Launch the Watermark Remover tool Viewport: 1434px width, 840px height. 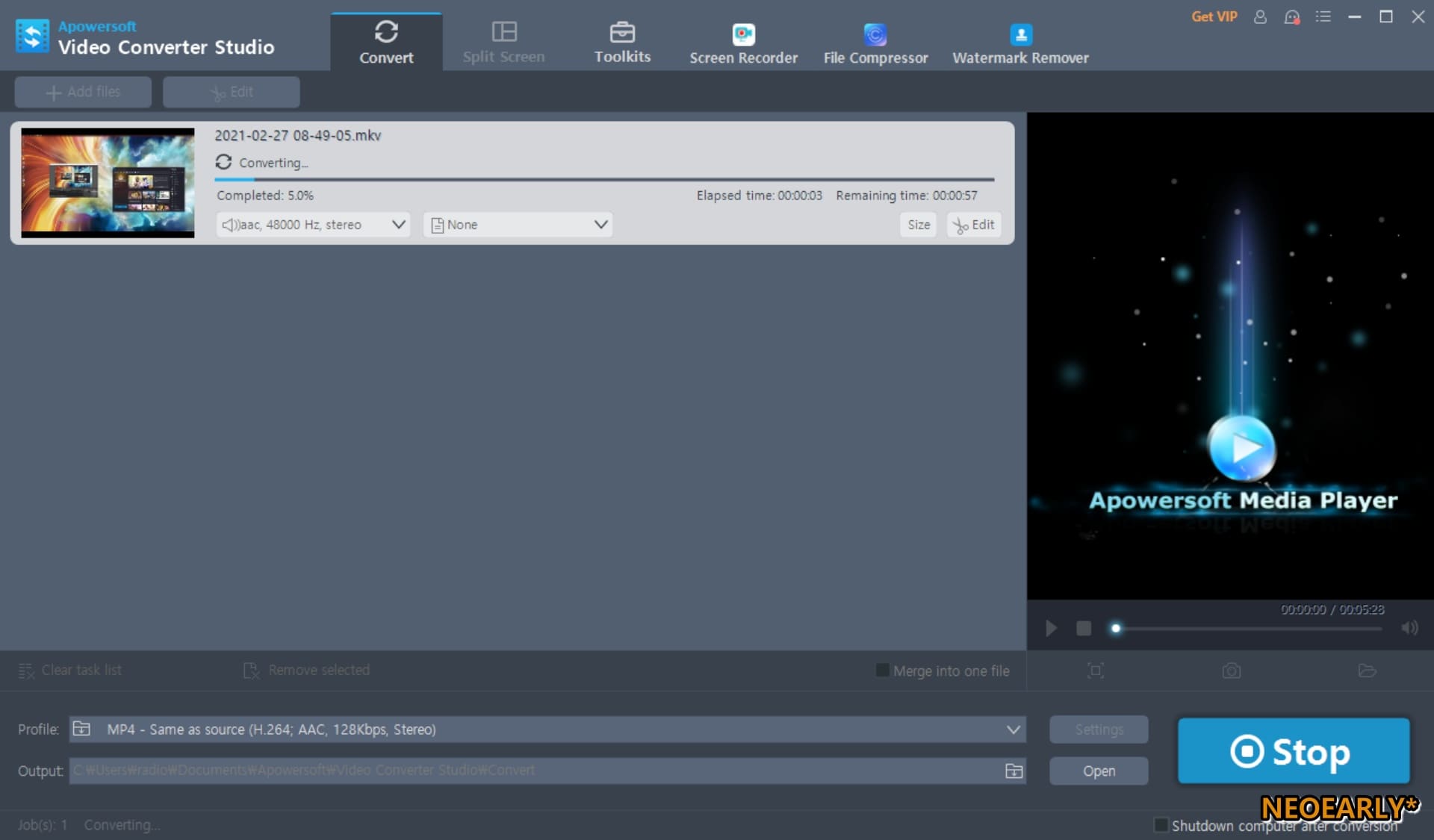pos(1020,43)
